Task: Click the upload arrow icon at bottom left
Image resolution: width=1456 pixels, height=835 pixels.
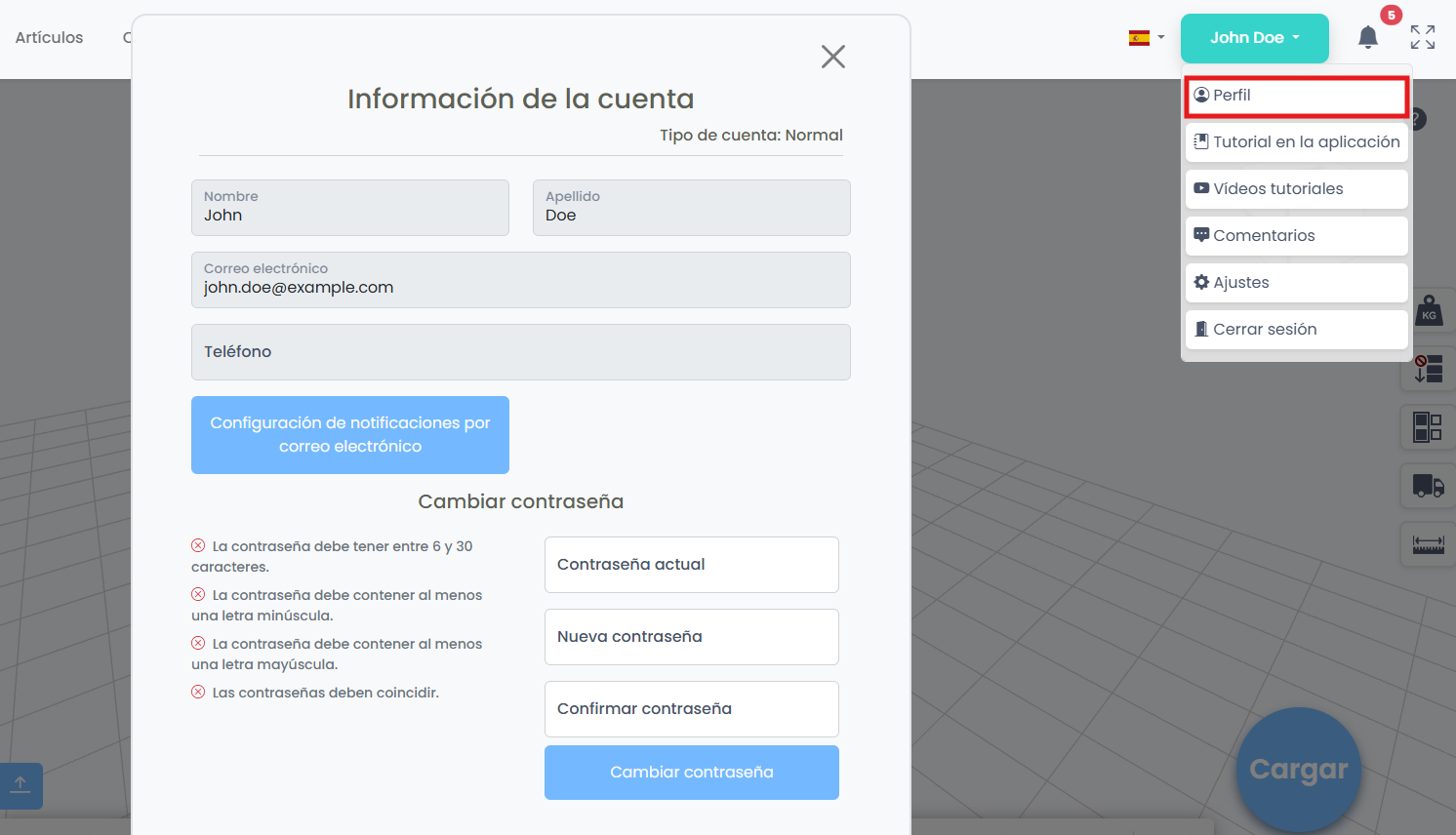Action: click(20, 785)
